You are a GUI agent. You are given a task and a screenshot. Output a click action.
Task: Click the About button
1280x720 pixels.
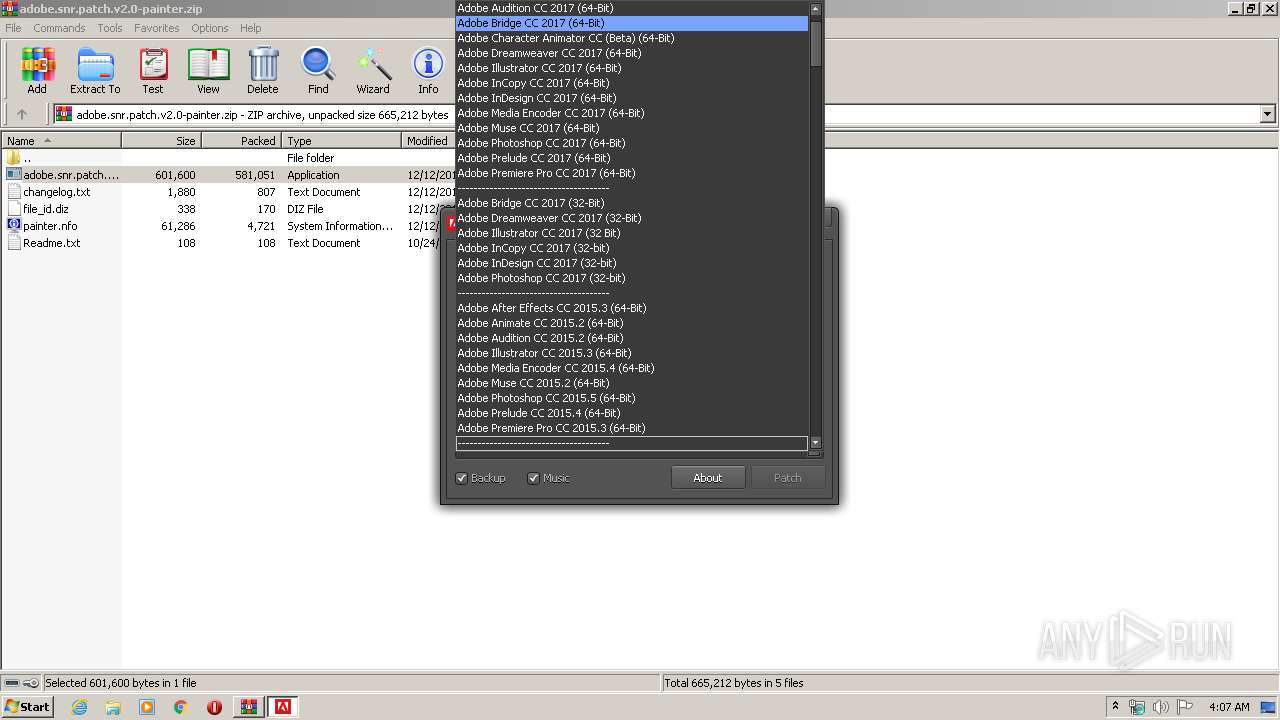tap(708, 478)
